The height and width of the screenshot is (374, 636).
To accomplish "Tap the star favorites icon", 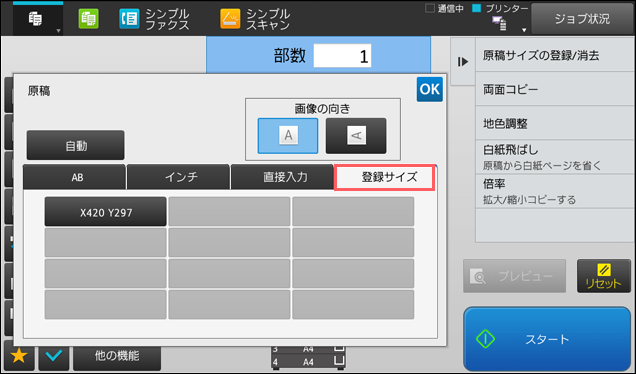I will pyautogui.click(x=19, y=356).
